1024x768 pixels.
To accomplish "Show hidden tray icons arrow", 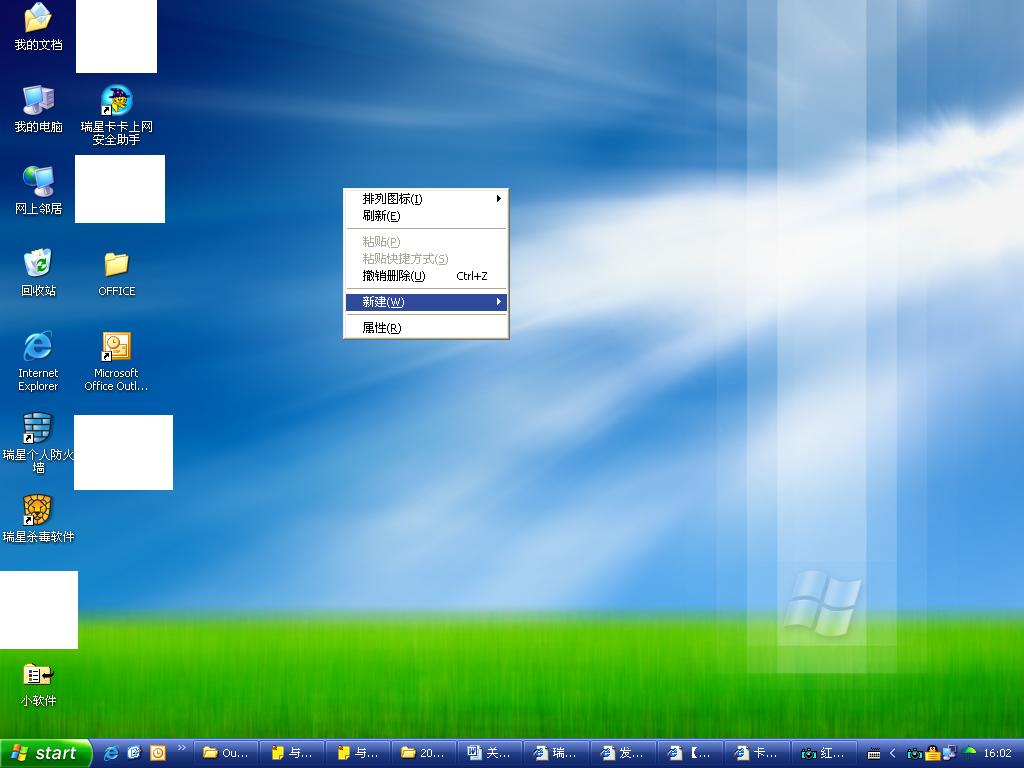I will [x=893, y=754].
